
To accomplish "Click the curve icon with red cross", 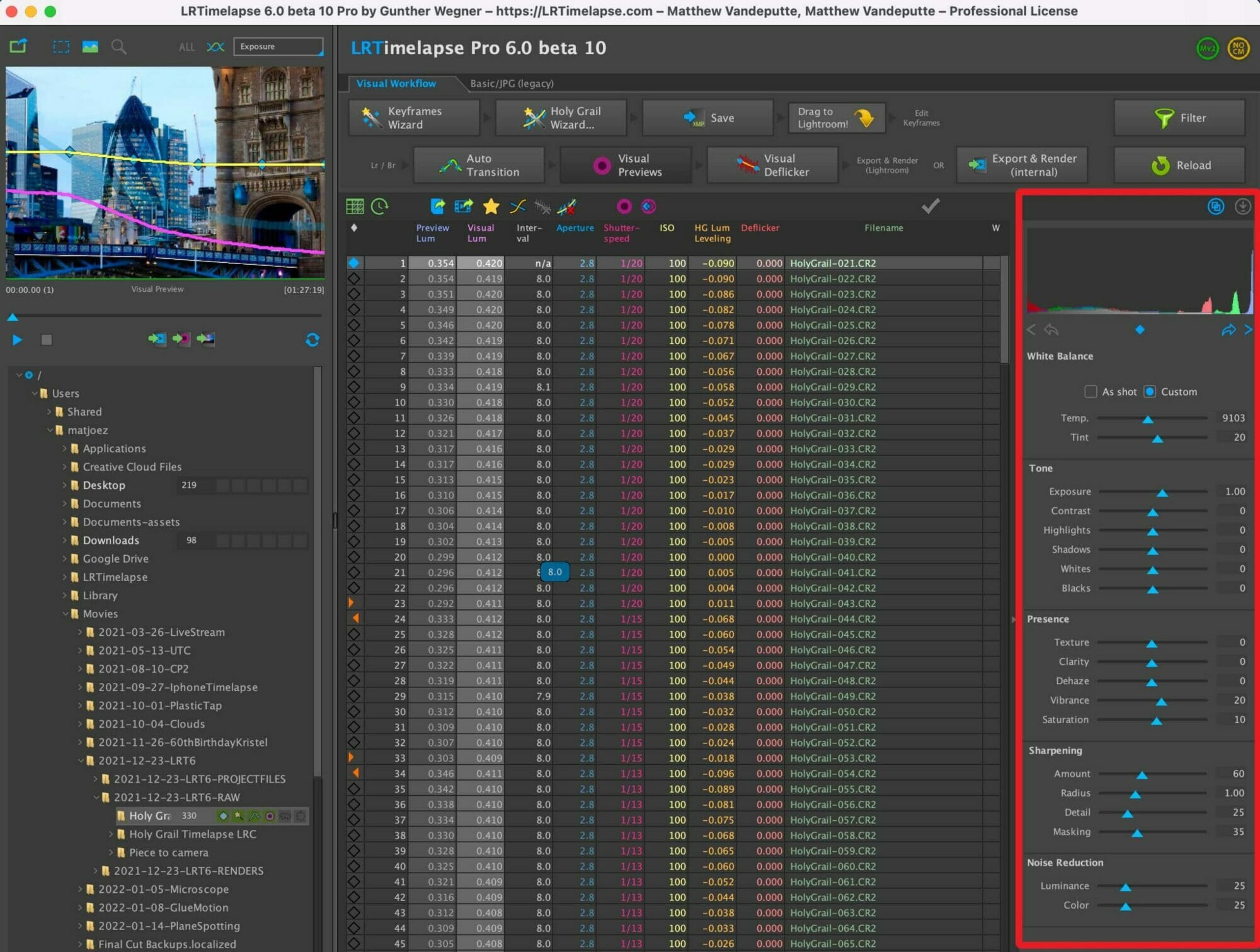I will pyautogui.click(x=566, y=206).
